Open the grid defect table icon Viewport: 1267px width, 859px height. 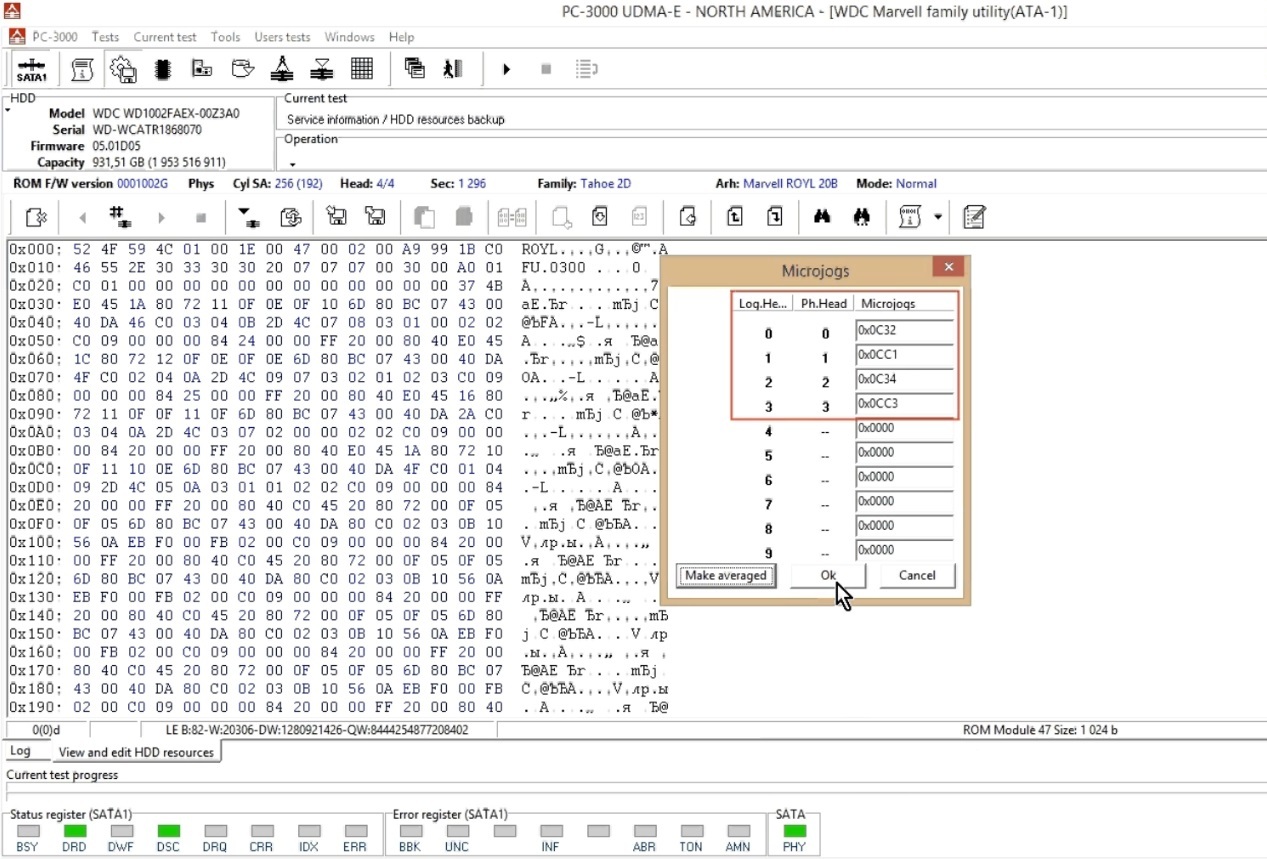coord(362,69)
